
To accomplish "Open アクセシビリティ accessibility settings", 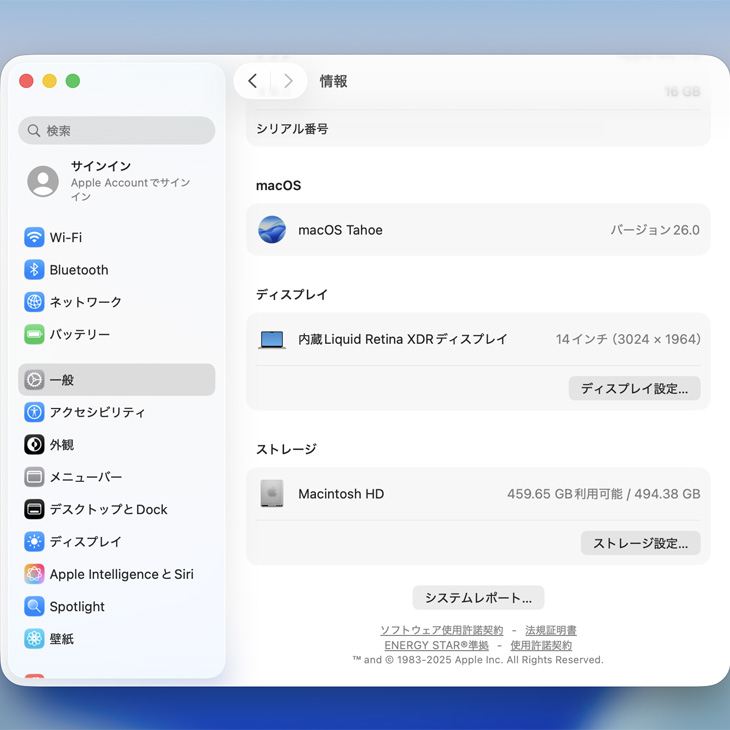I will click(97, 412).
